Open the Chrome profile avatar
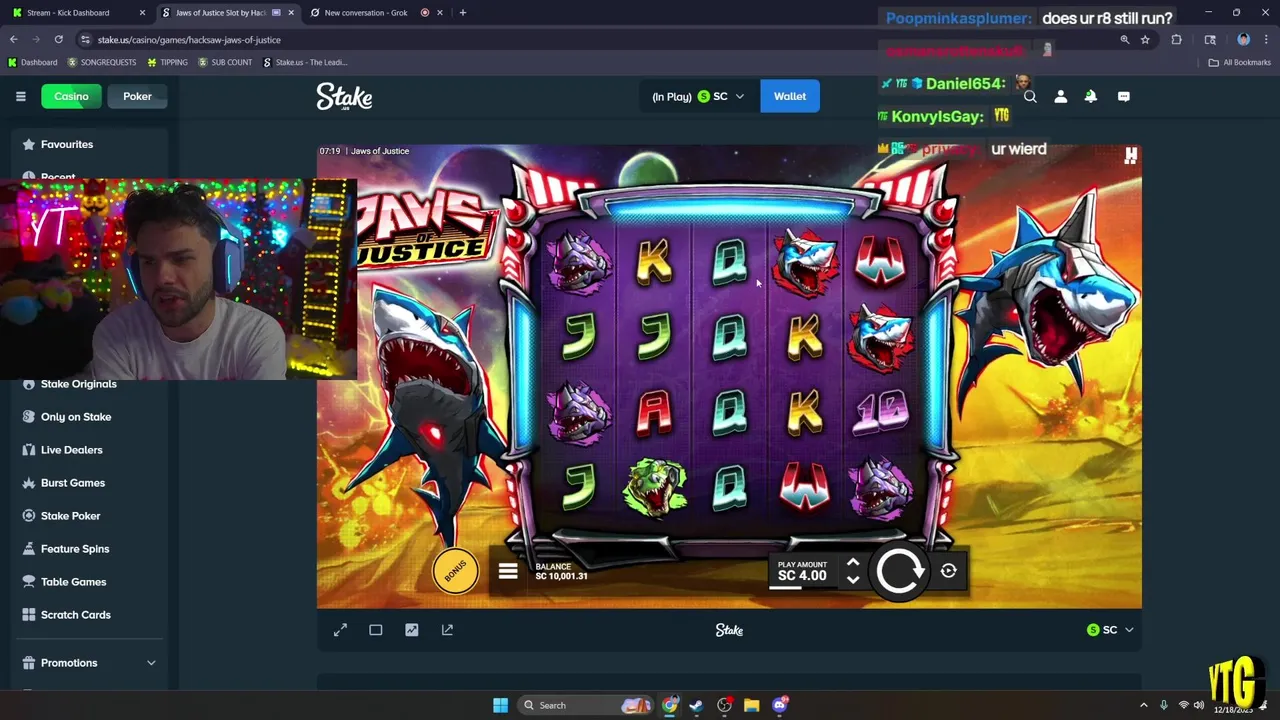 pyautogui.click(x=1243, y=40)
